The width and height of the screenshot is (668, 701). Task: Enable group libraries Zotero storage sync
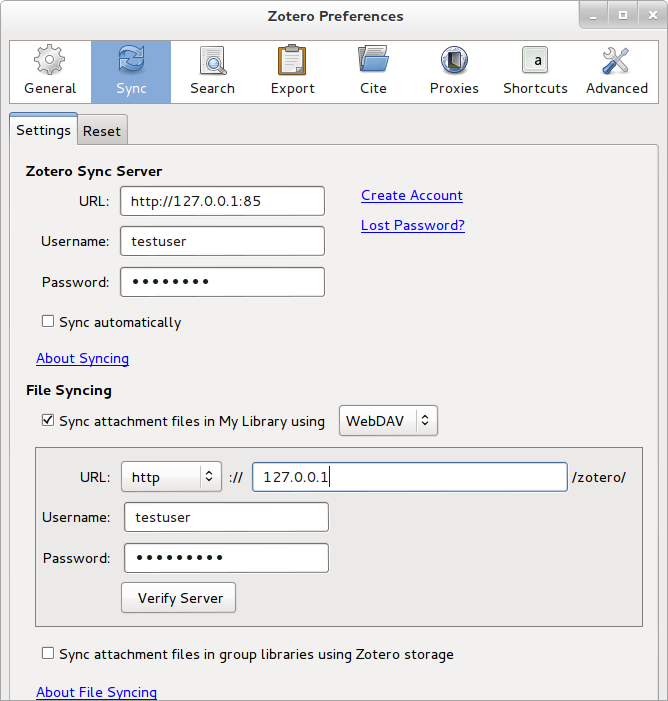48,654
